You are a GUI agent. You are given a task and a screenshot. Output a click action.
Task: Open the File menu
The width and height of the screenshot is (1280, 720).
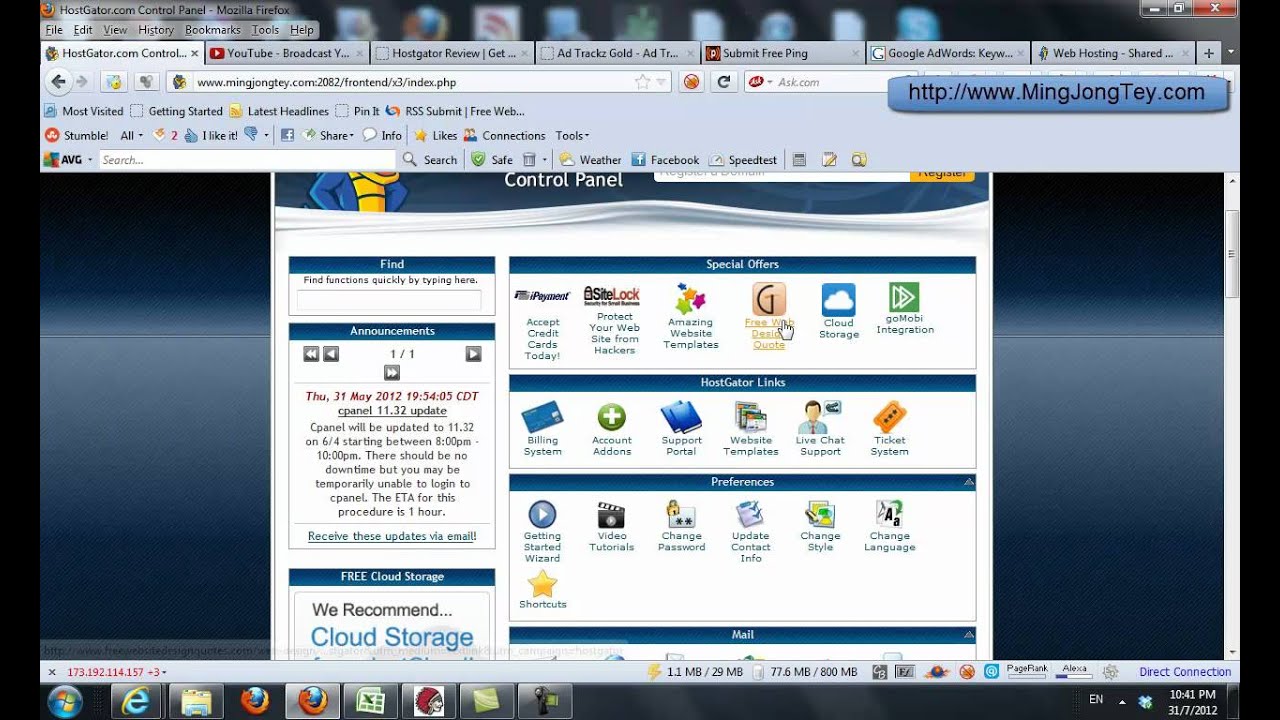54,30
